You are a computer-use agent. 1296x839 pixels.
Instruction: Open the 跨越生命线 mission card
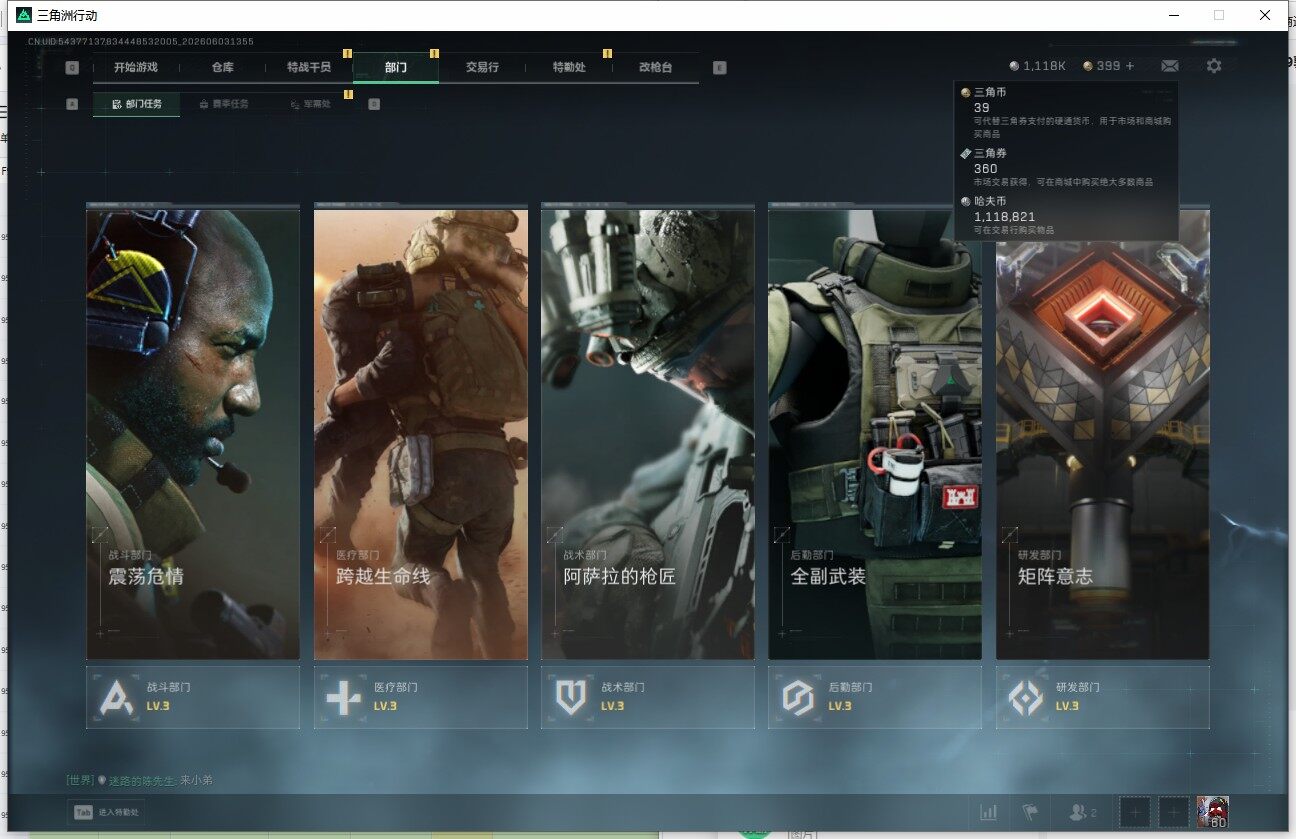[x=421, y=434]
